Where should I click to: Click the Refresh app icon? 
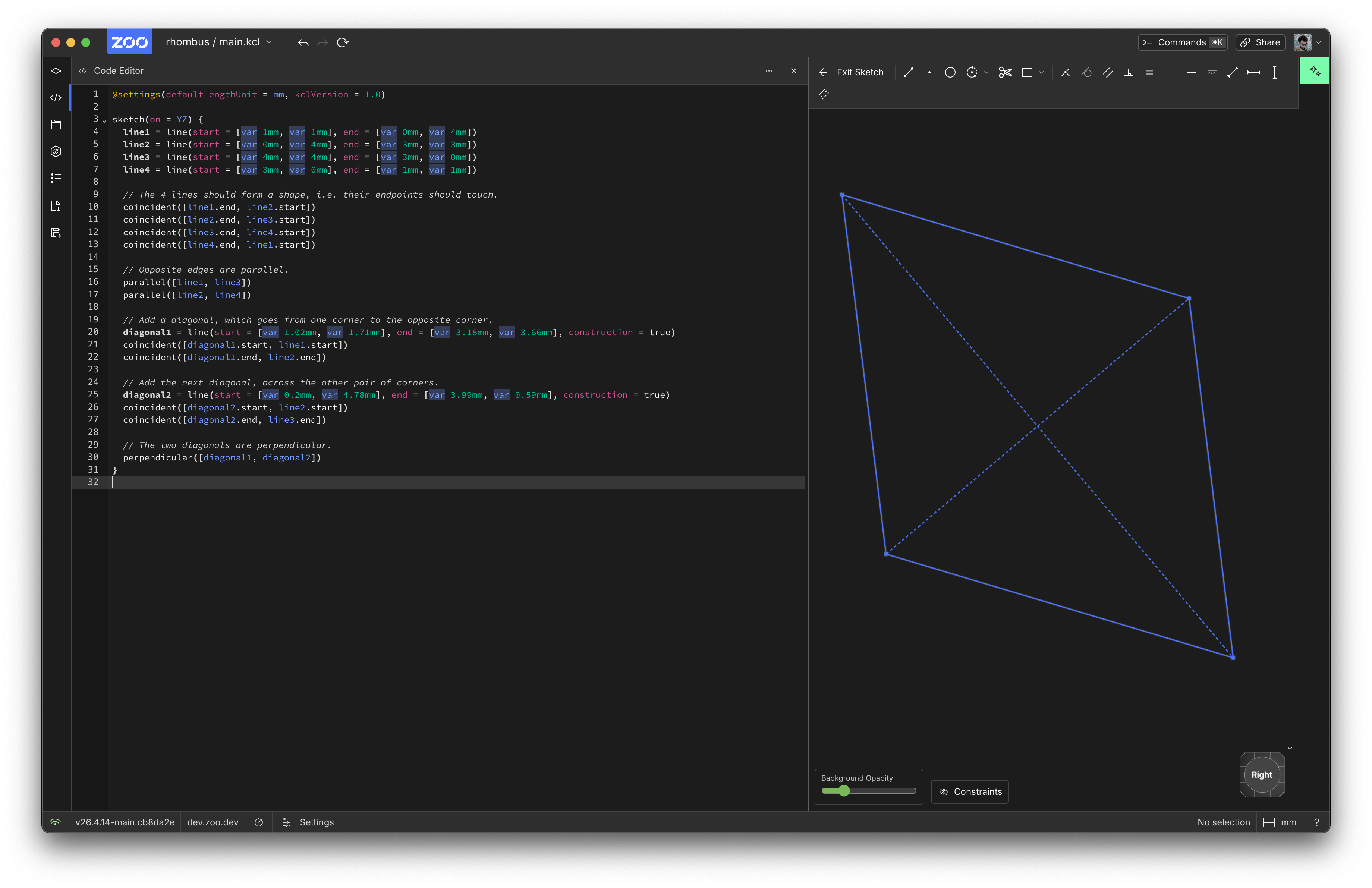point(343,42)
